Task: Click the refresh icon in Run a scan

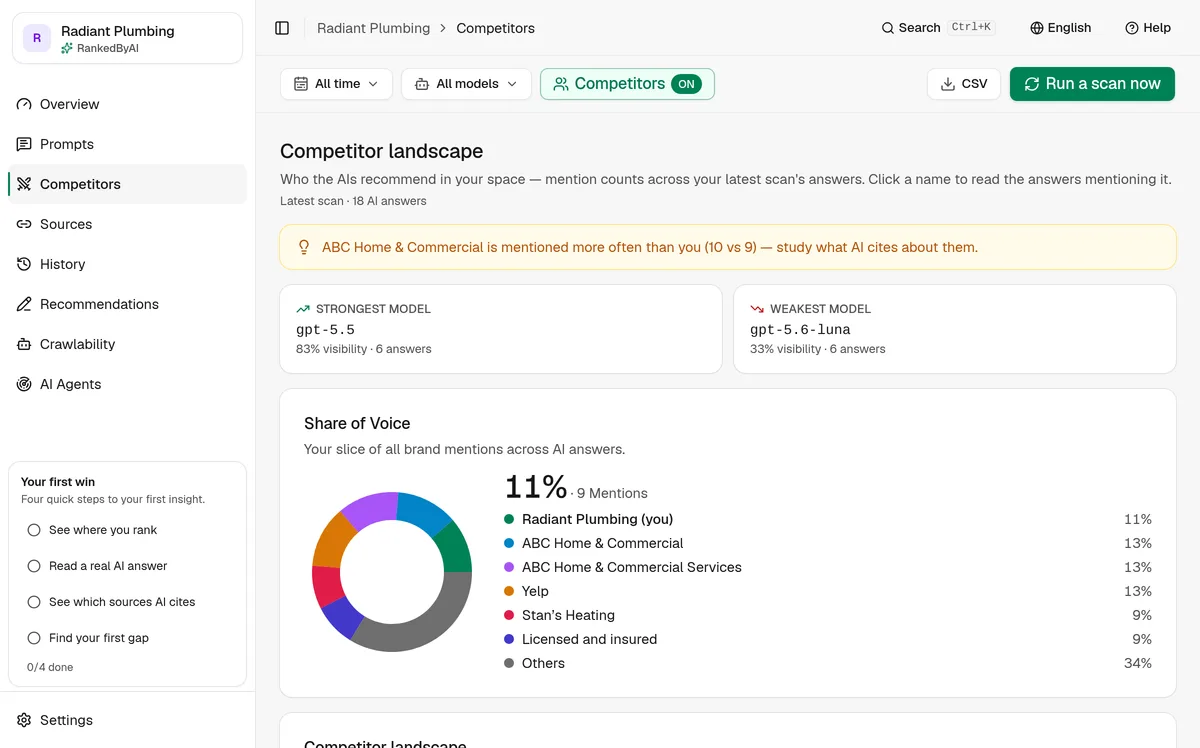Action: point(1033,84)
